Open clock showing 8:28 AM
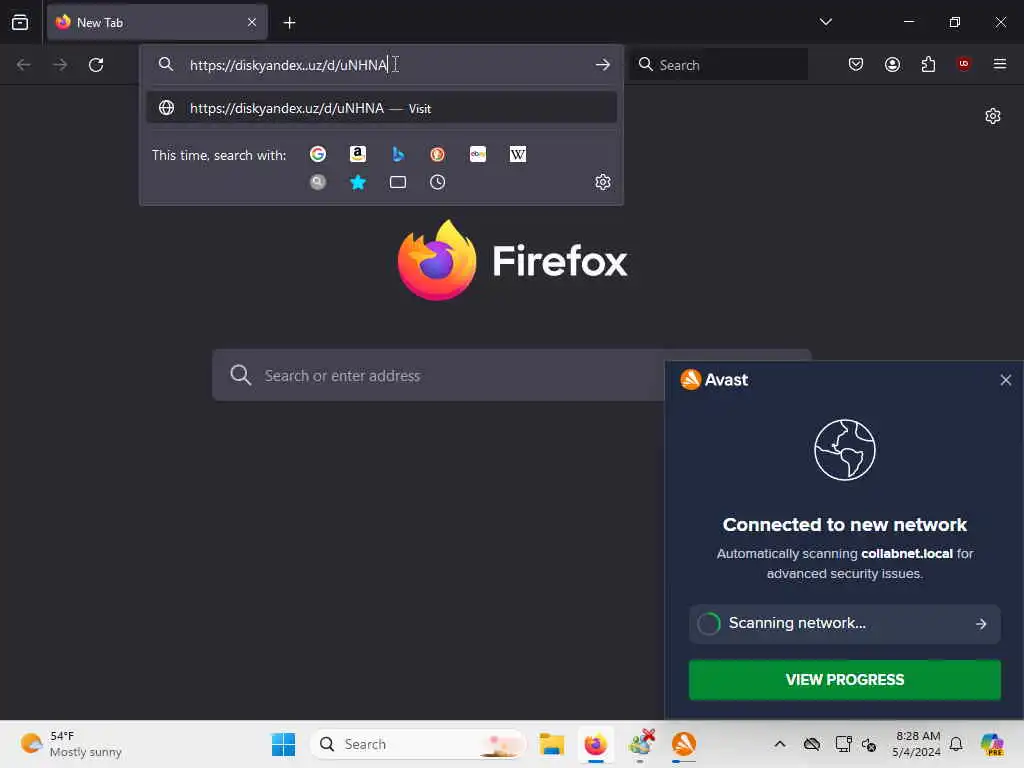1024x768 pixels. pyautogui.click(x=916, y=744)
